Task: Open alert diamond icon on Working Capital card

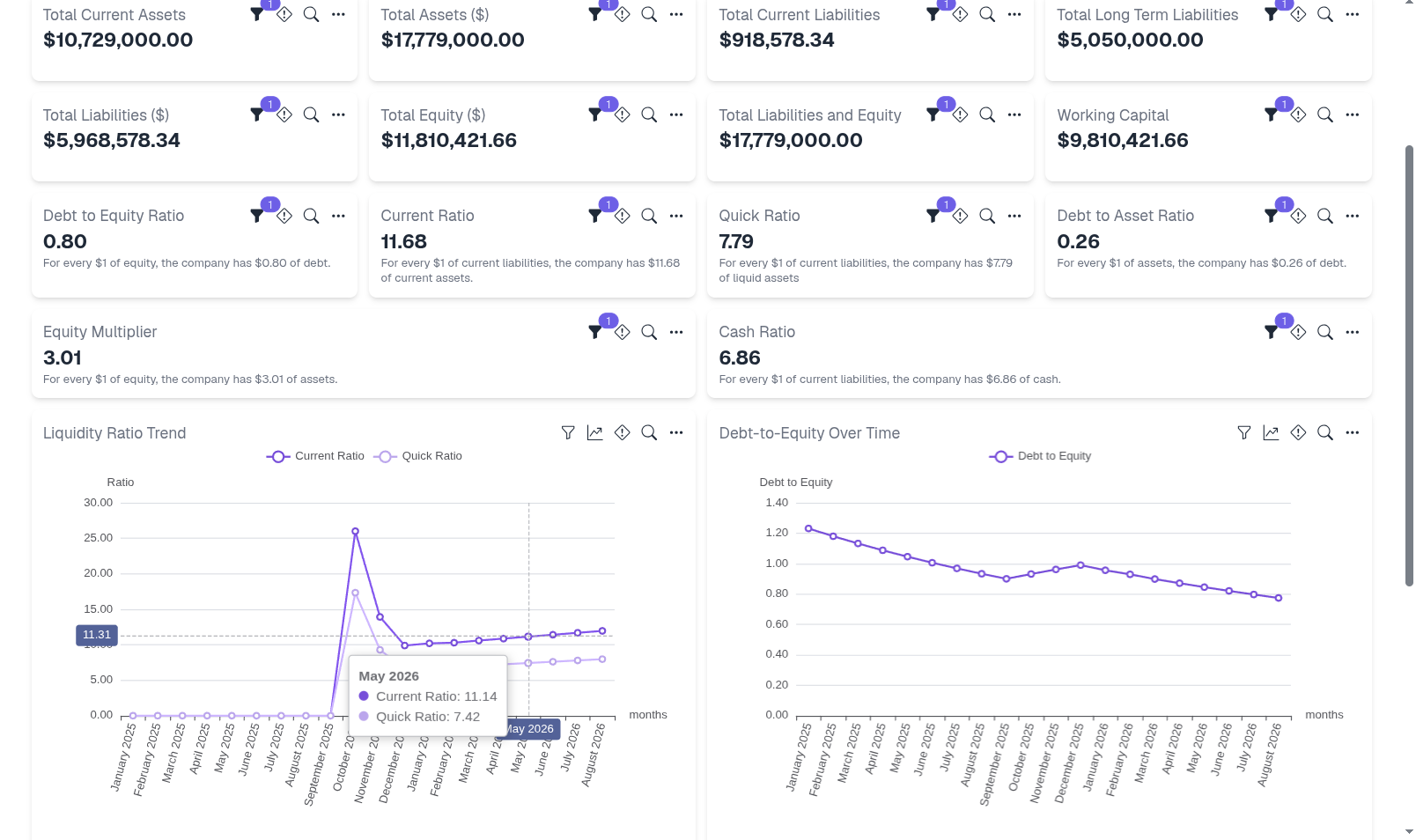Action: (x=1299, y=114)
